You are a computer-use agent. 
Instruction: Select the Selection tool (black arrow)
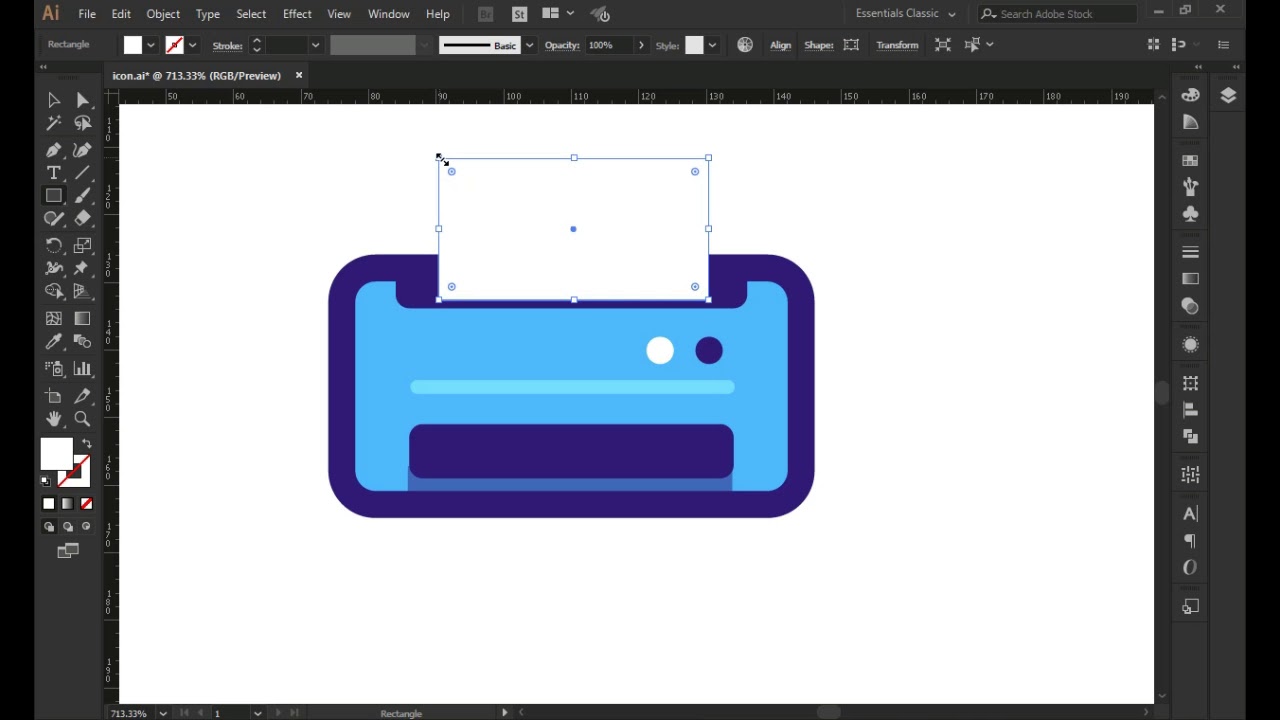click(54, 100)
